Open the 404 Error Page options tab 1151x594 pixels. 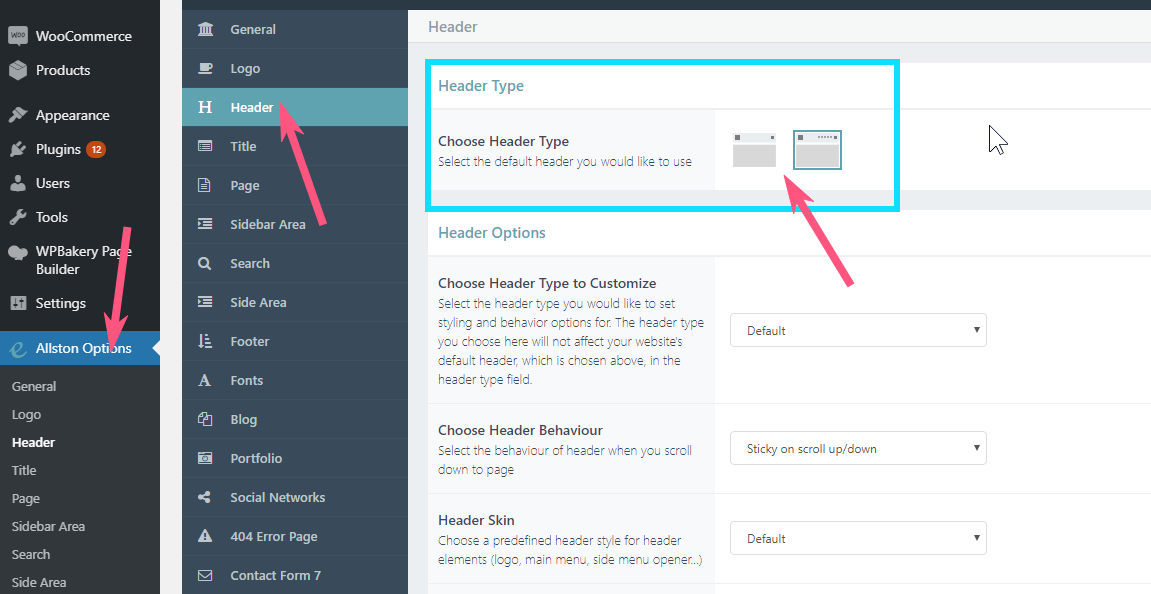pyautogui.click(x=295, y=536)
